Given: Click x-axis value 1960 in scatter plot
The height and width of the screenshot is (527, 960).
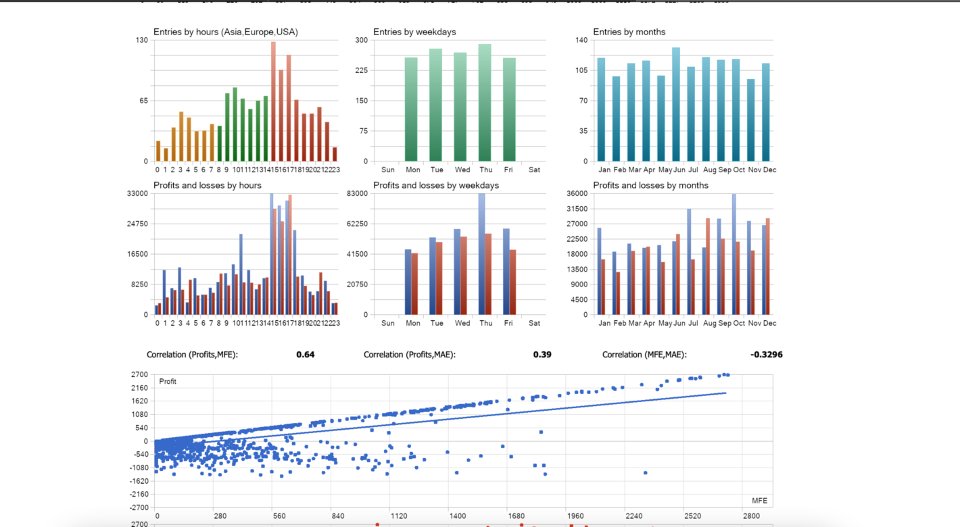Looking at the screenshot, I should tap(576, 517).
